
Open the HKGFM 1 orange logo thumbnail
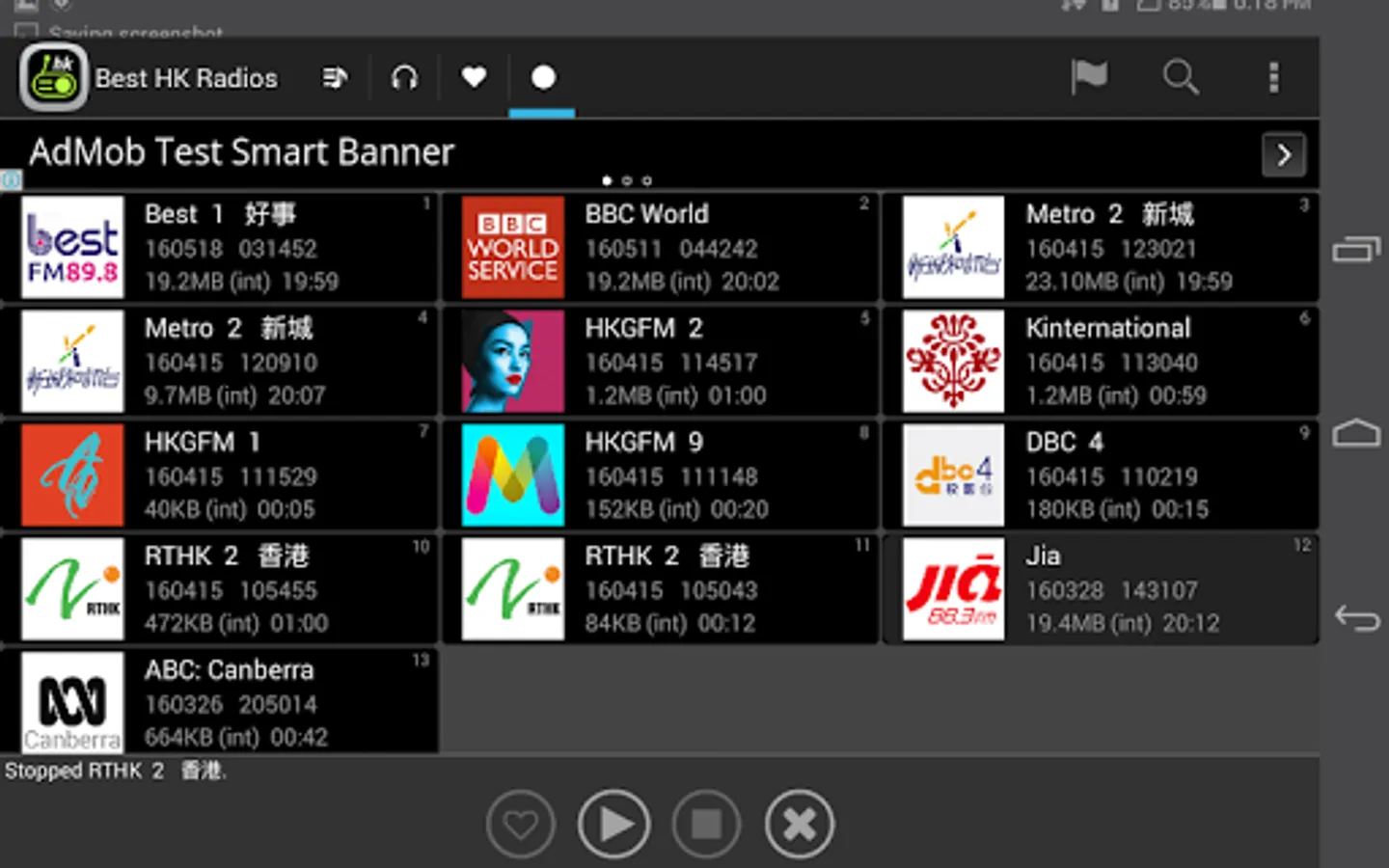[72, 475]
